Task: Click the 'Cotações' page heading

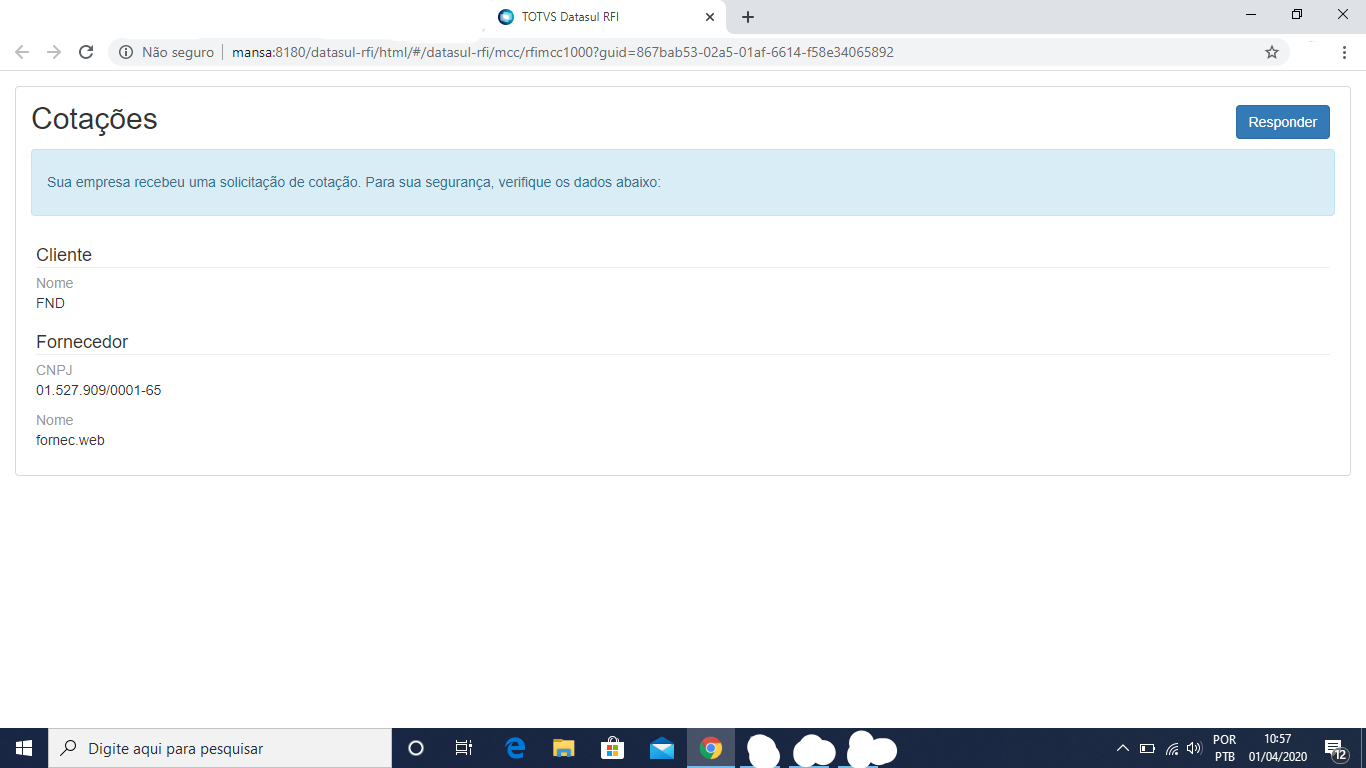Action: tap(94, 118)
